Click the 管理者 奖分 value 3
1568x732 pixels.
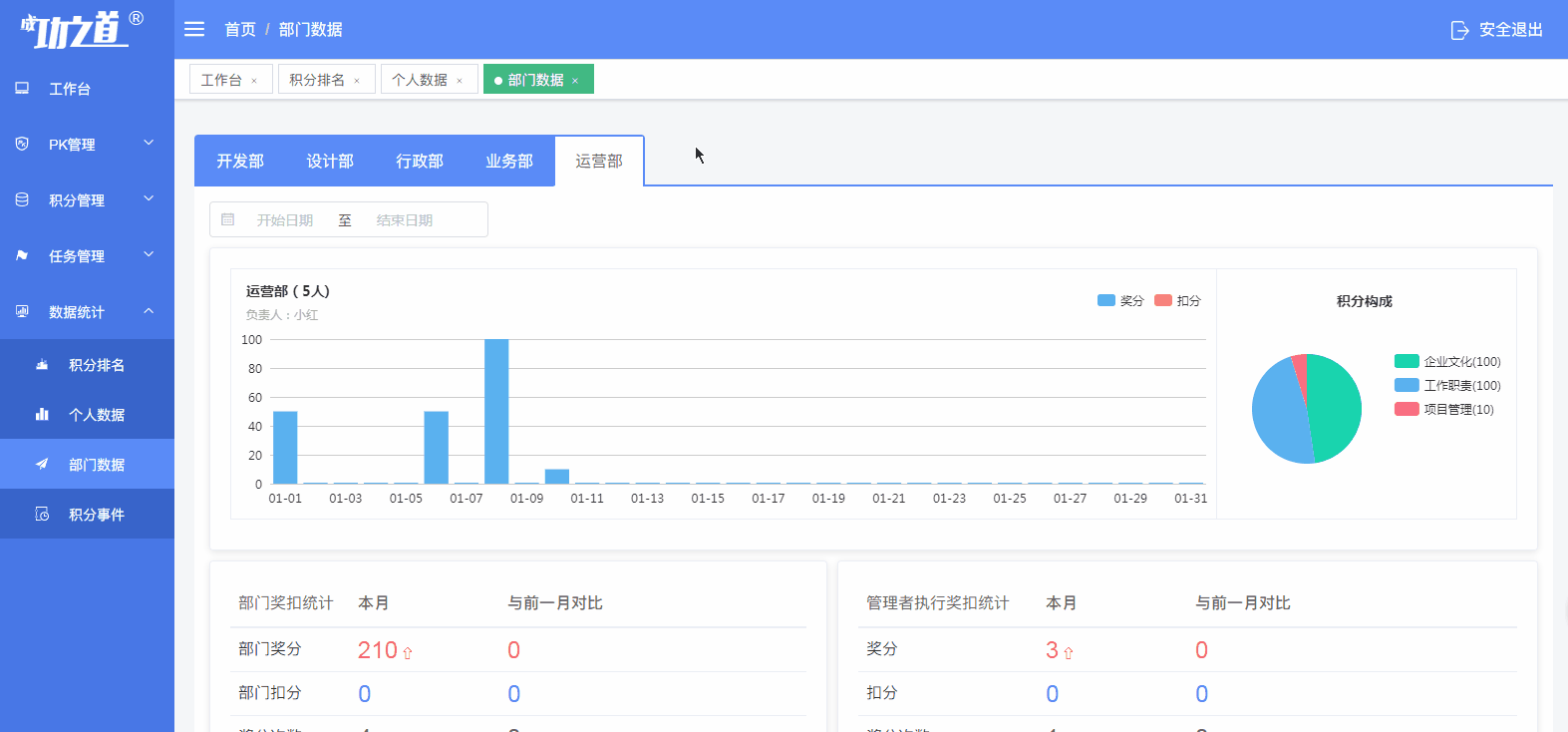tap(1052, 650)
